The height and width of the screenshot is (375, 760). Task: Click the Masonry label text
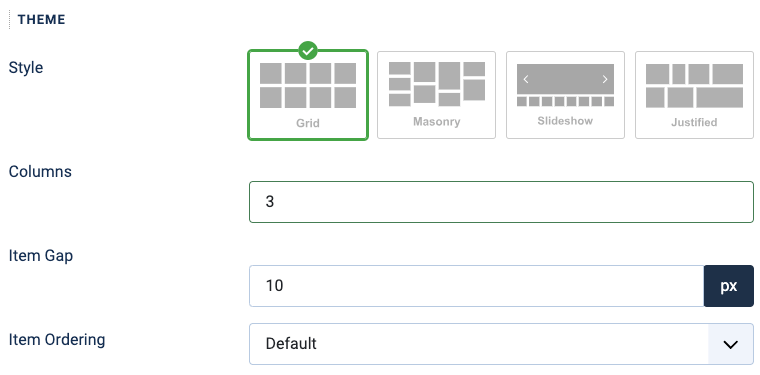436,121
